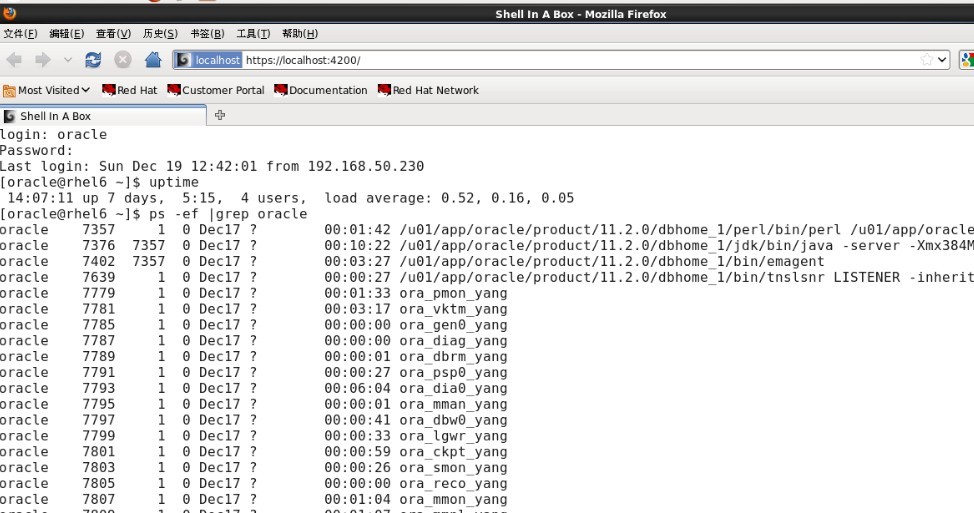Select the Shell In A Box tab
Screen dimensions: 974x513
click(x=103, y=116)
